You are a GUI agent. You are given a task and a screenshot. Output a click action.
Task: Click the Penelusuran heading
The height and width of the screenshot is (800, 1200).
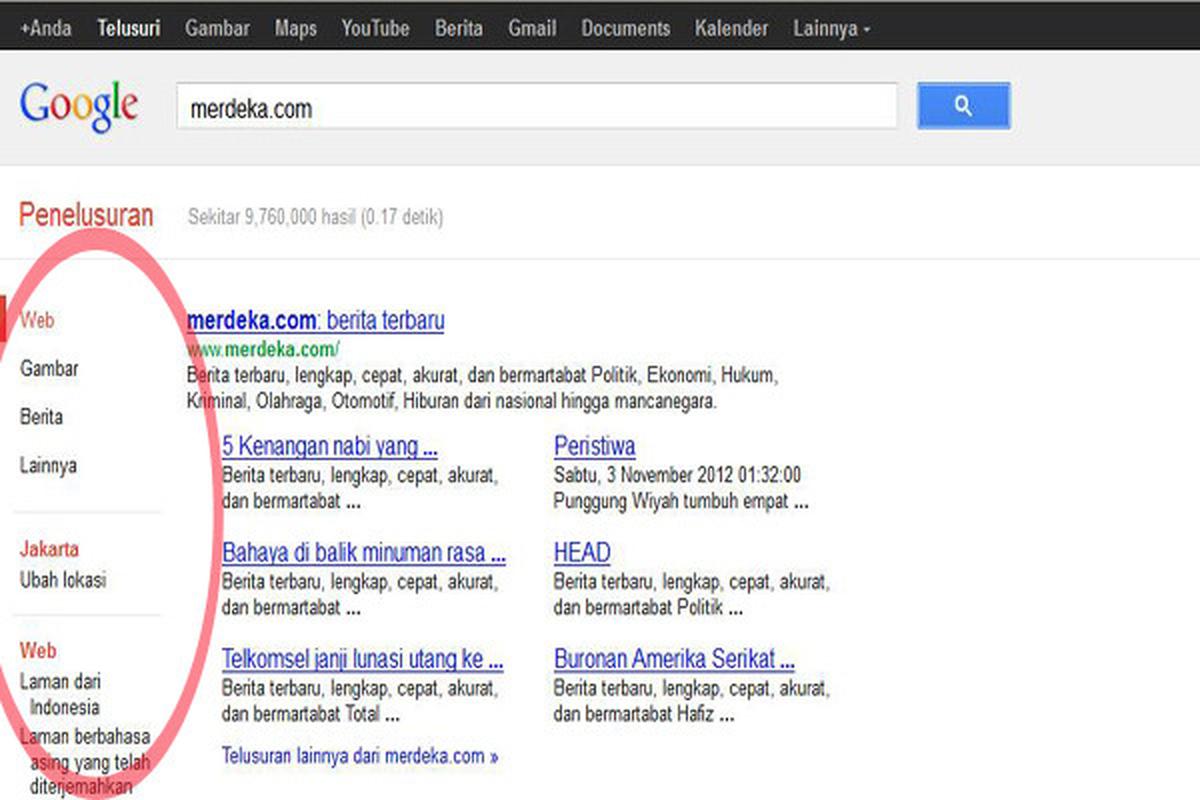click(x=86, y=215)
